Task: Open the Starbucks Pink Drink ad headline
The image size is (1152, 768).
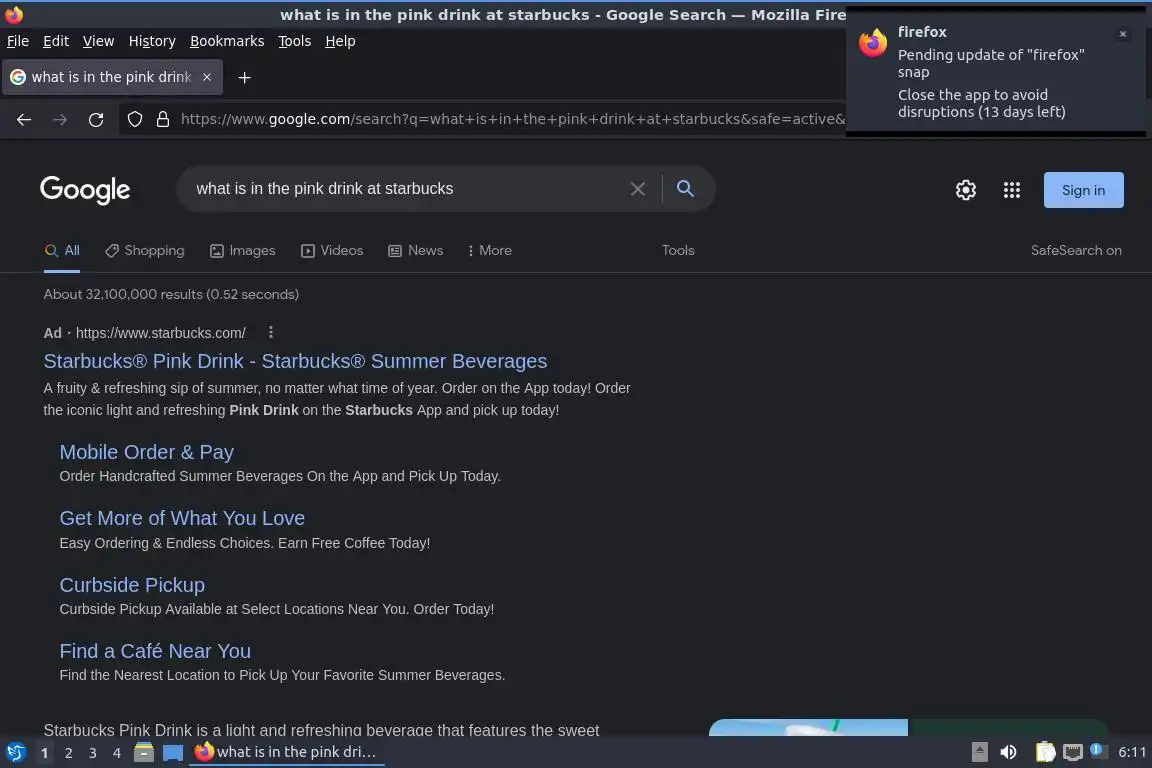Action: tap(295, 362)
